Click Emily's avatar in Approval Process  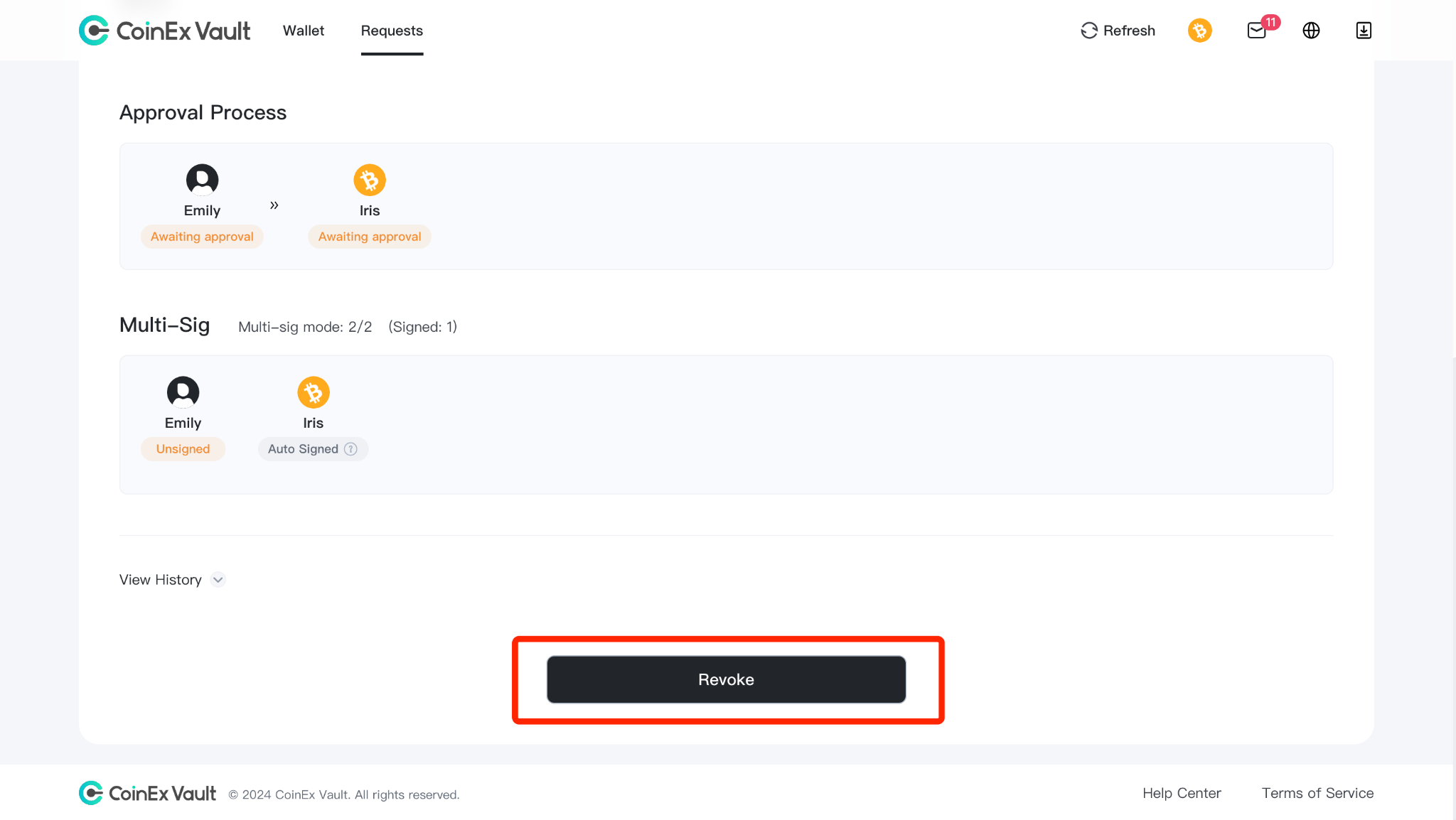coord(202,180)
